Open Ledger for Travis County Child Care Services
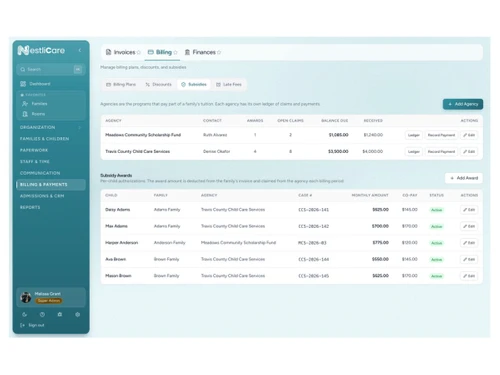The width and height of the screenshot is (500, 375). (414, 152)
